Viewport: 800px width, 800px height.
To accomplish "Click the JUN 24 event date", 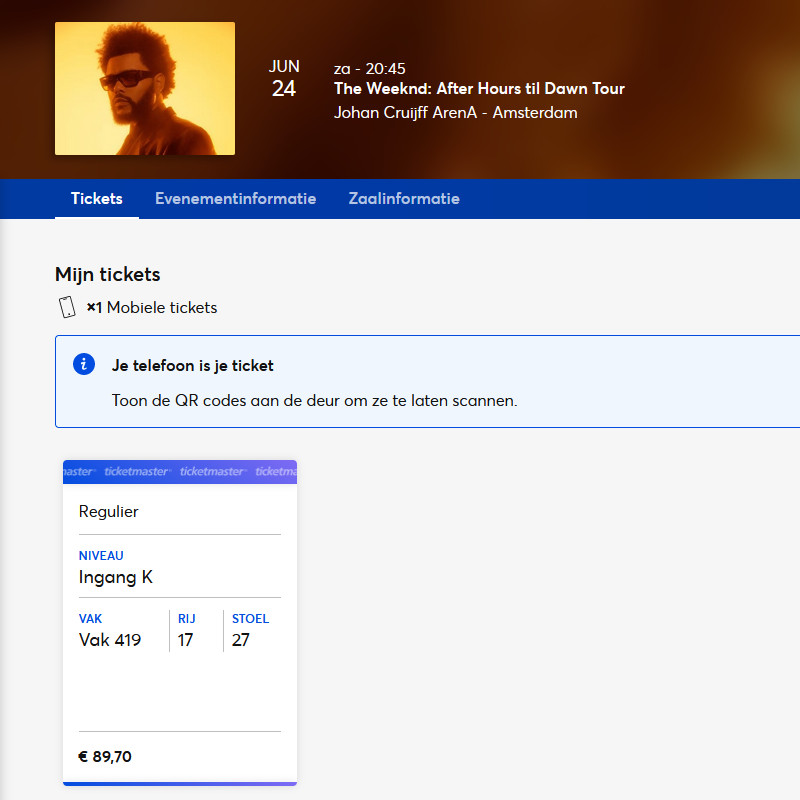I will click(284, 79).
